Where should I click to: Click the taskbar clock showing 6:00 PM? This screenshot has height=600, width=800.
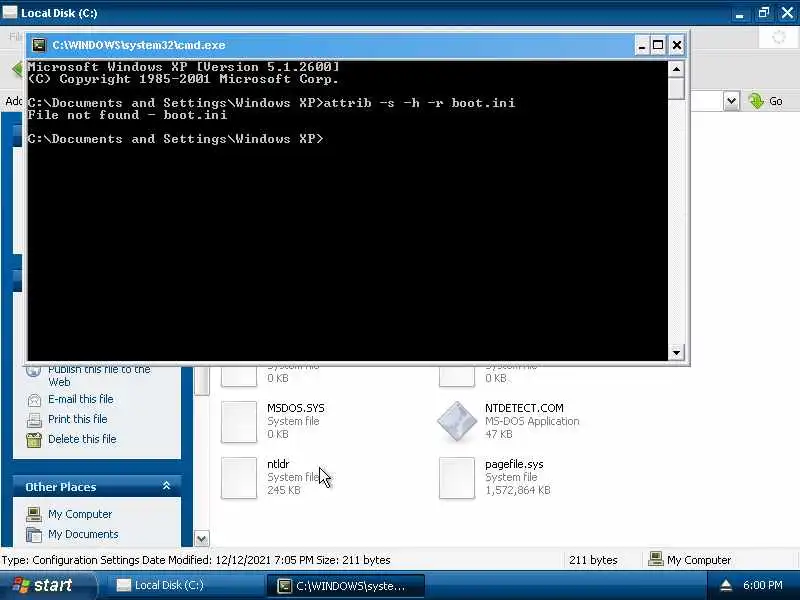762,585
